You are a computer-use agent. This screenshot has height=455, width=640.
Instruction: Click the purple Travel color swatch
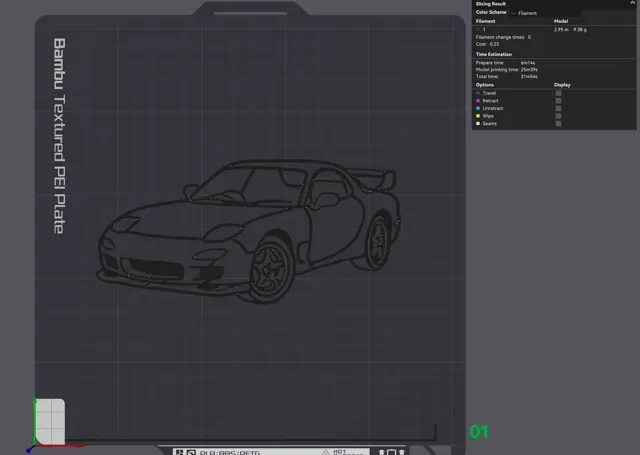click(478, 93)
